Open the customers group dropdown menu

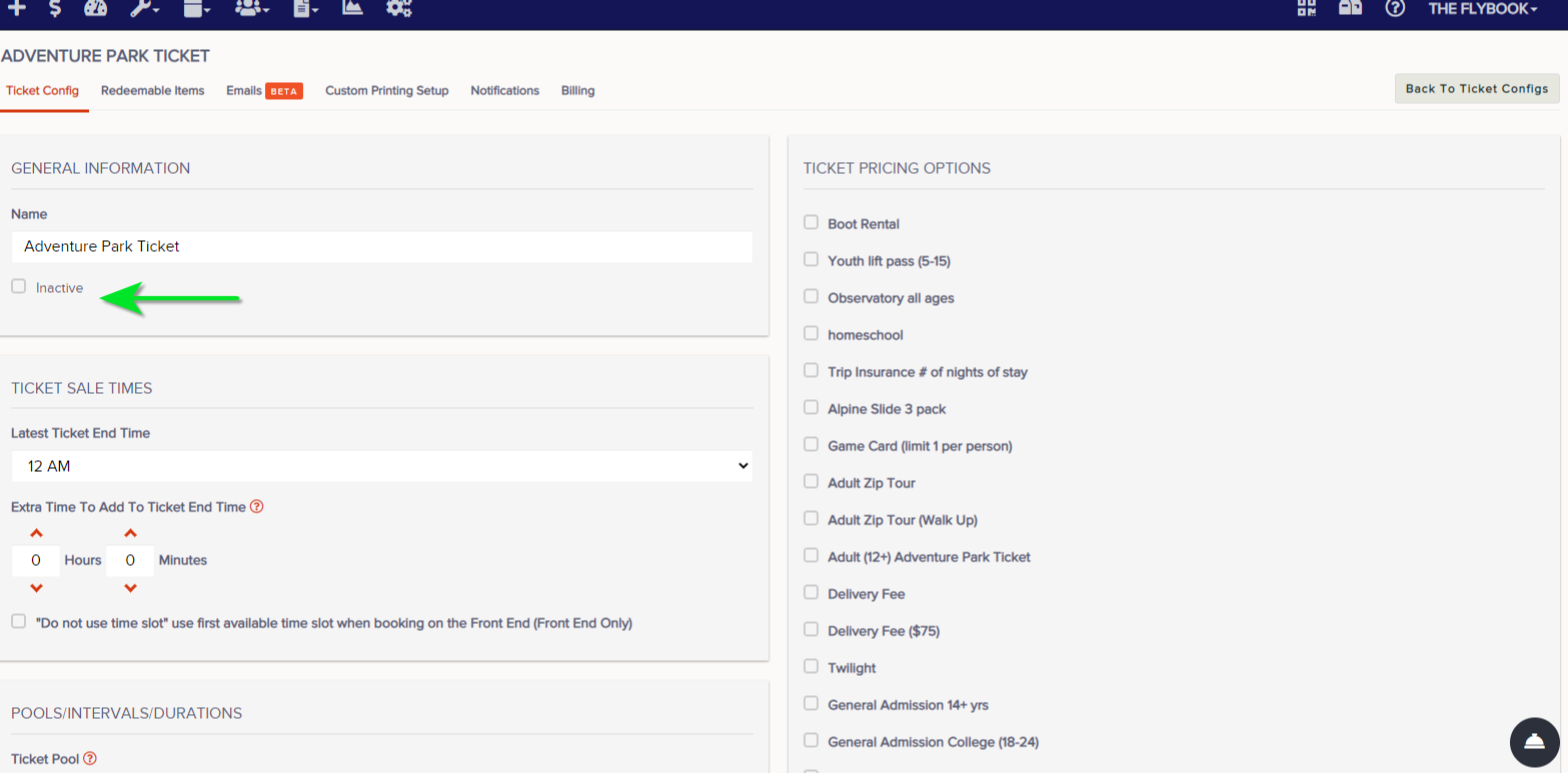252,8
